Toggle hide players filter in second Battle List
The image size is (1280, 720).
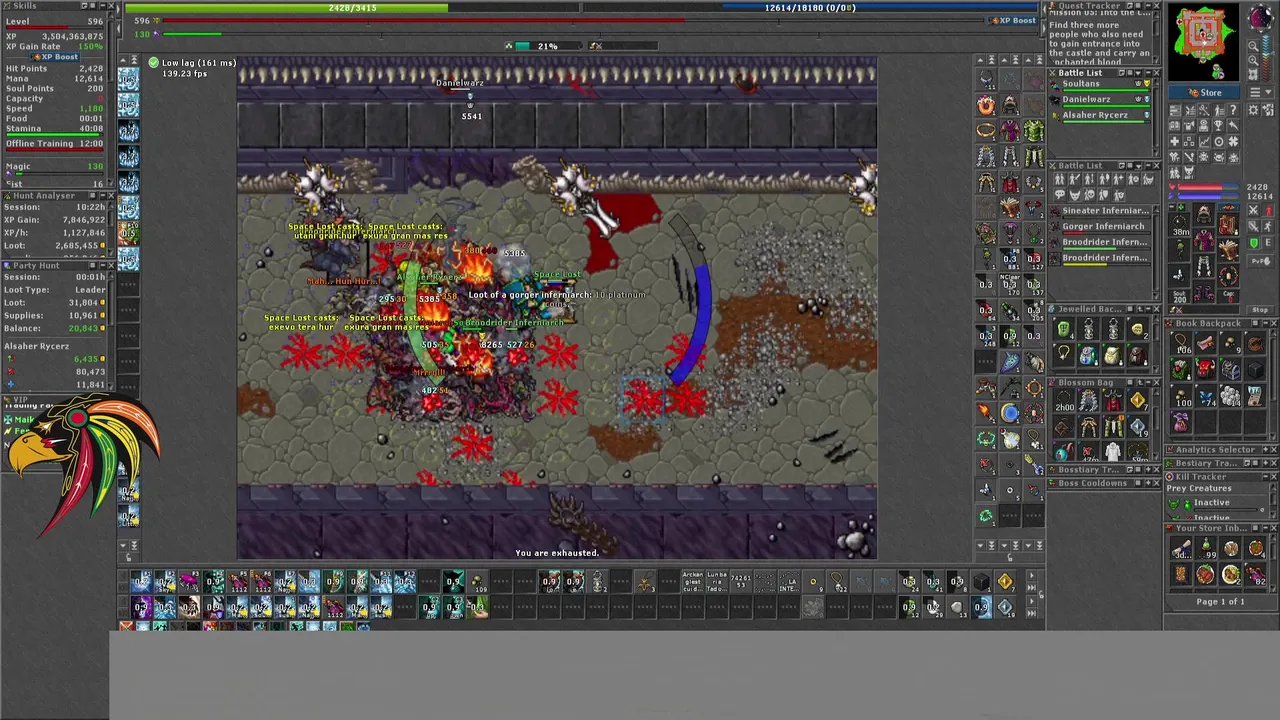click(x=1060, y=179)
